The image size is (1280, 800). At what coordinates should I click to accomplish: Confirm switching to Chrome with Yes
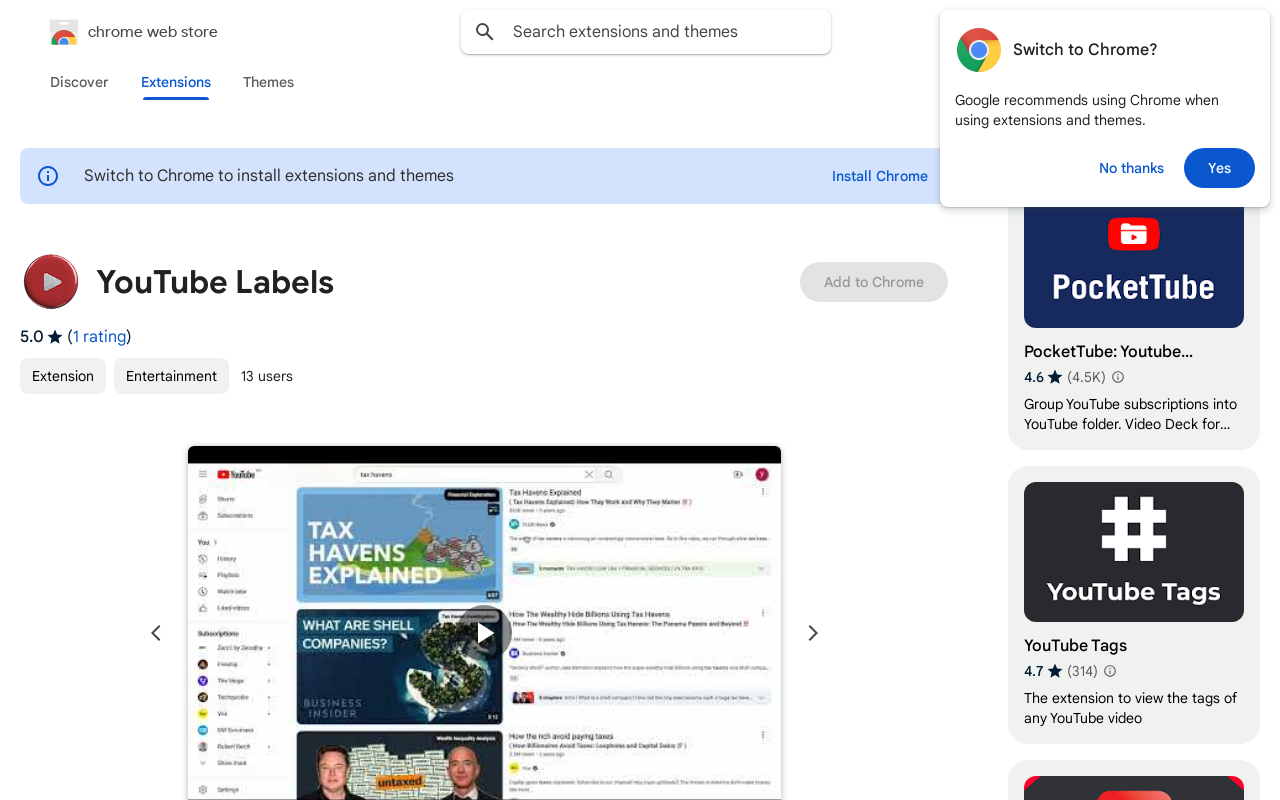click(x=1219, y=168)
